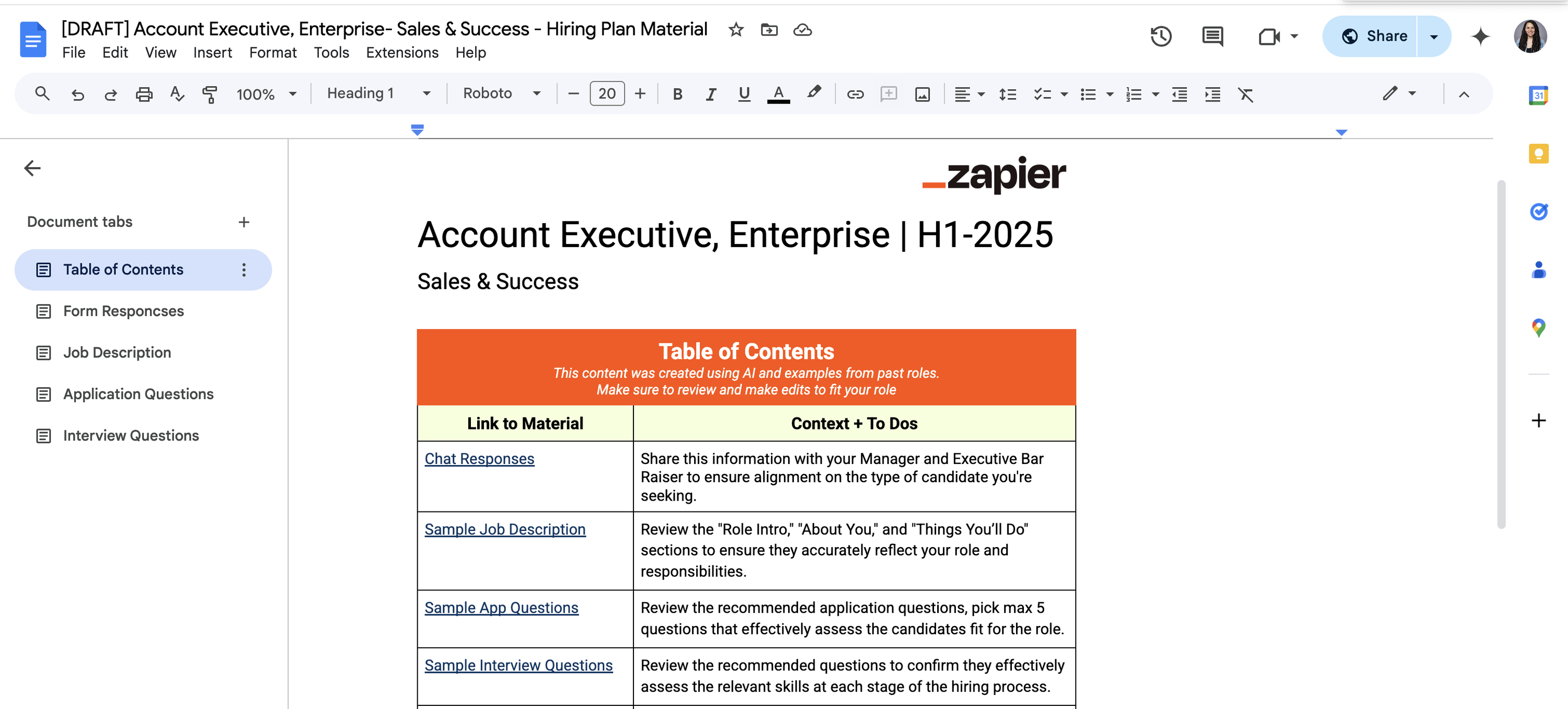Open the text color picker
1568x709 pixels.
[778, 95]
